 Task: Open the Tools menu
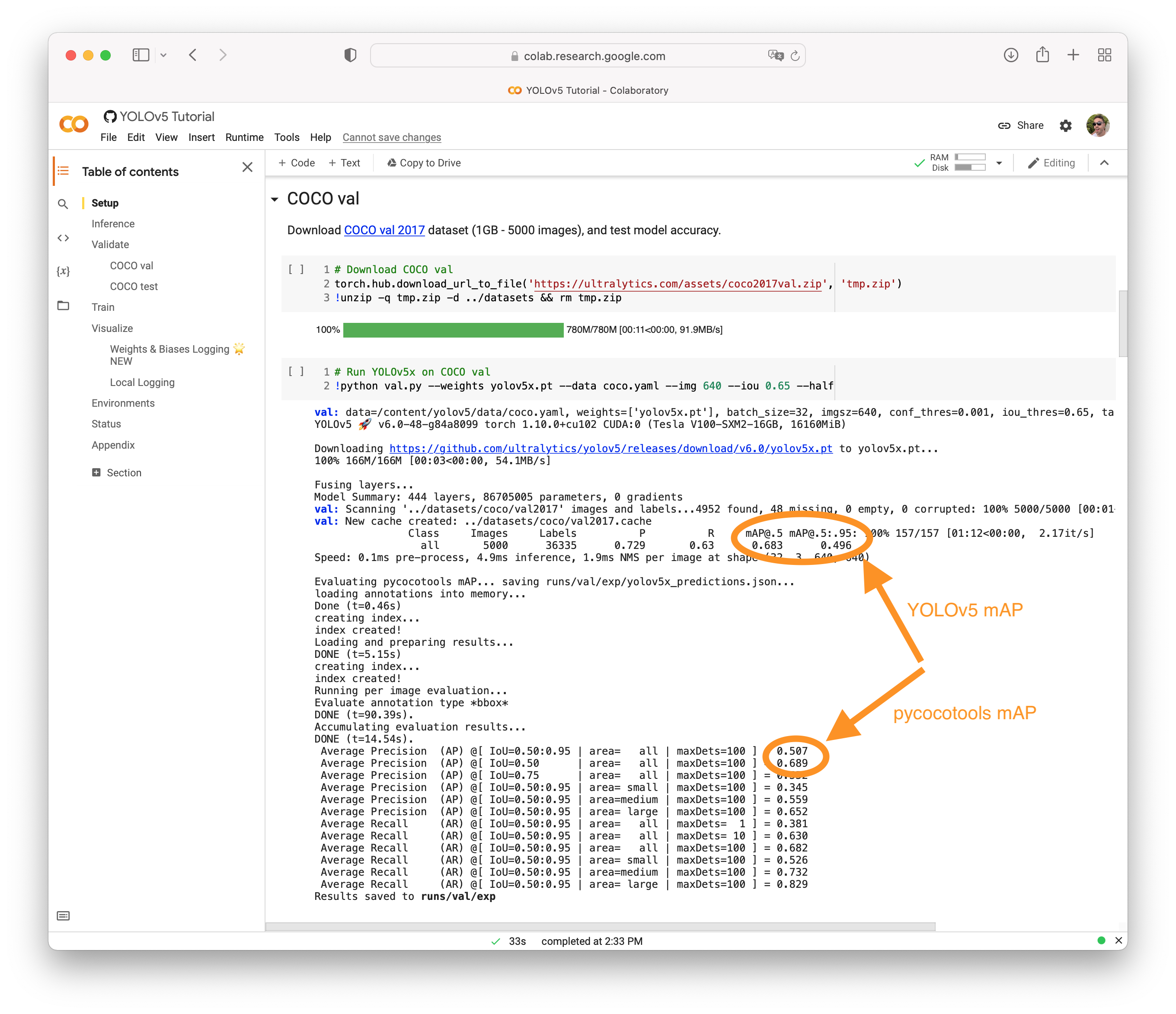pyautogui.click(x=287, y=137)
